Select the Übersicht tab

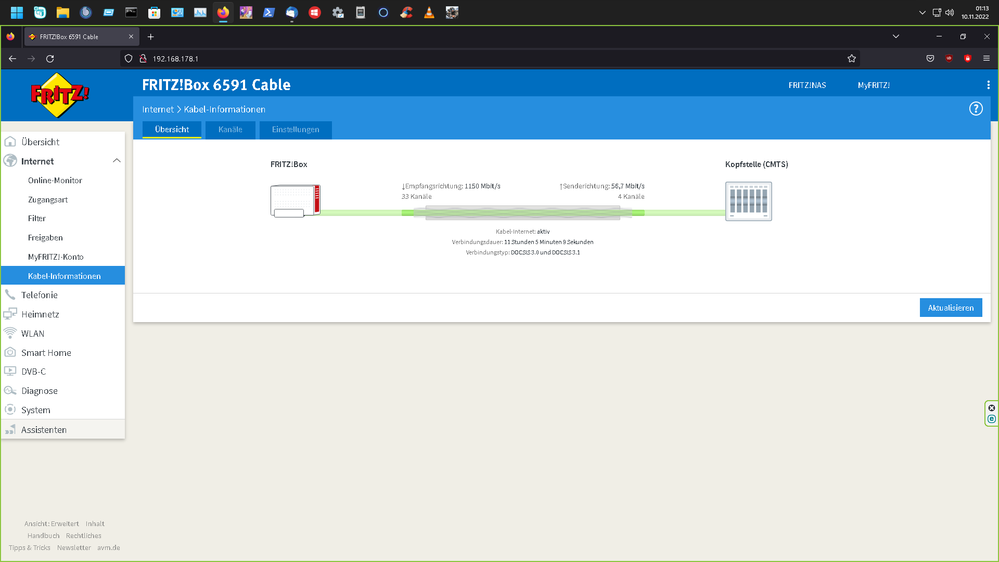pyautogui.click(x=172, y=129)
